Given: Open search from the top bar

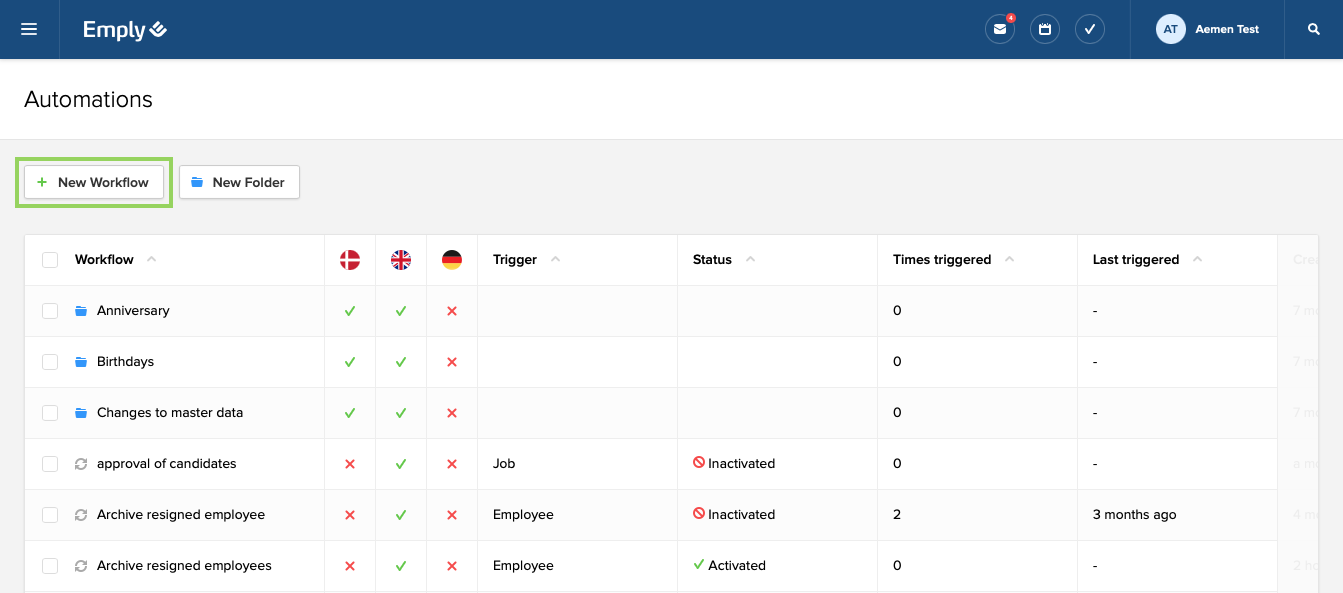Looking at the screenshot, I should point(1313,29).
